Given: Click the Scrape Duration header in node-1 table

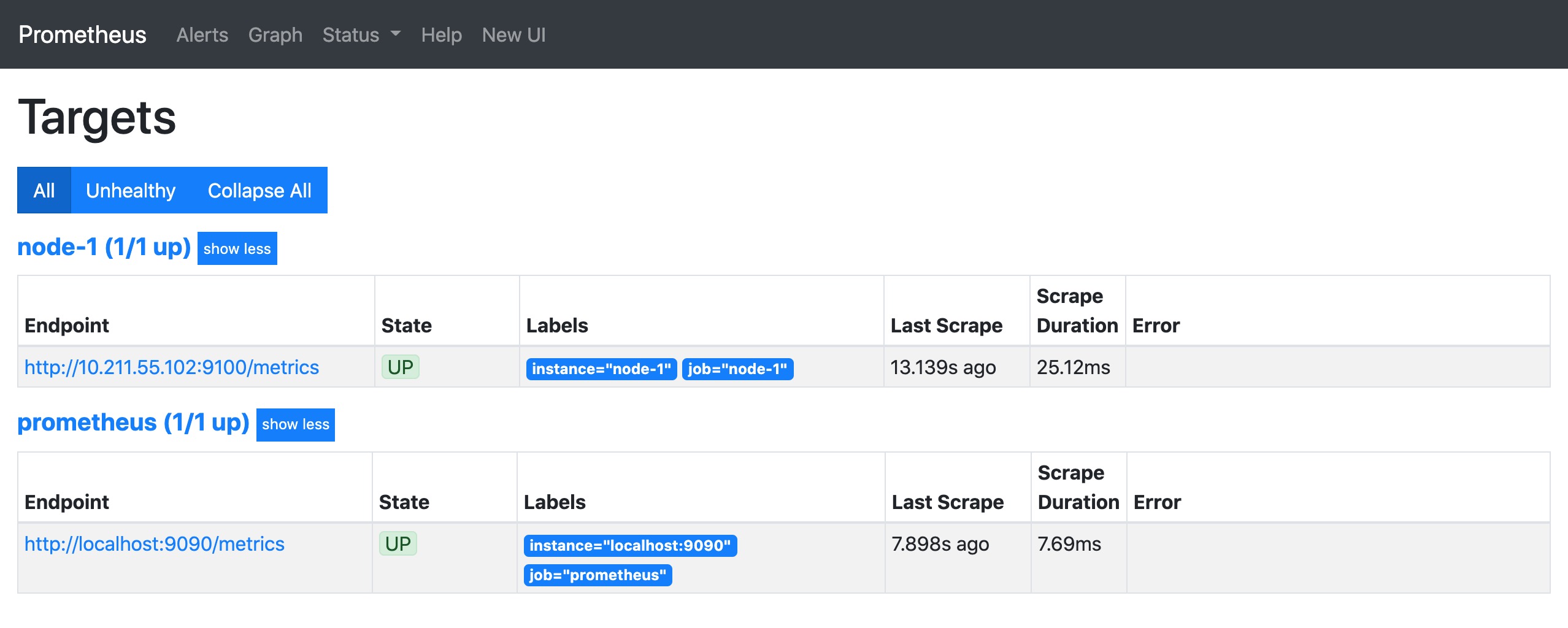Looking at the screenshot, I should pyautogui.click(x=1077, y=310).
